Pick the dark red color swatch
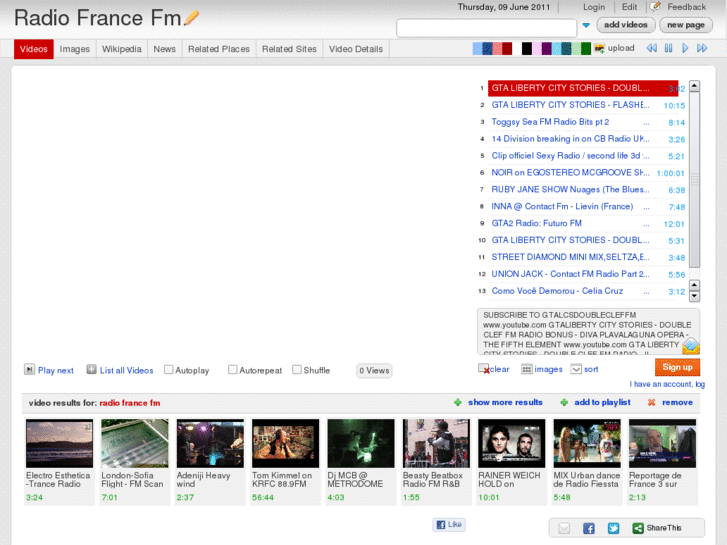The height and width of the screenshot is (545, 727). 507,48
